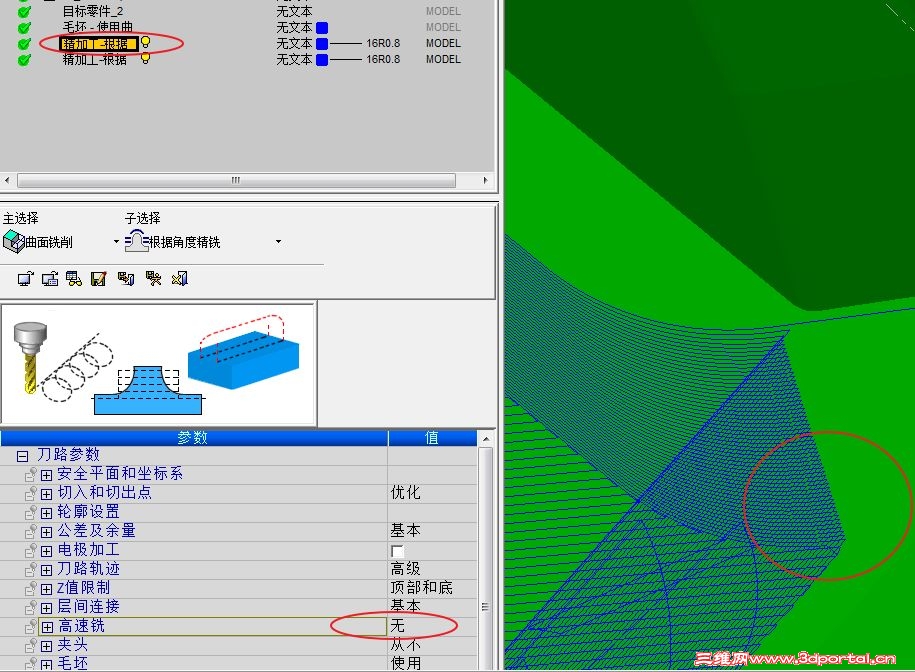Click MODEL in the last 精加工 row
Viewport: 915px width, 672px height.
point(443,60)
